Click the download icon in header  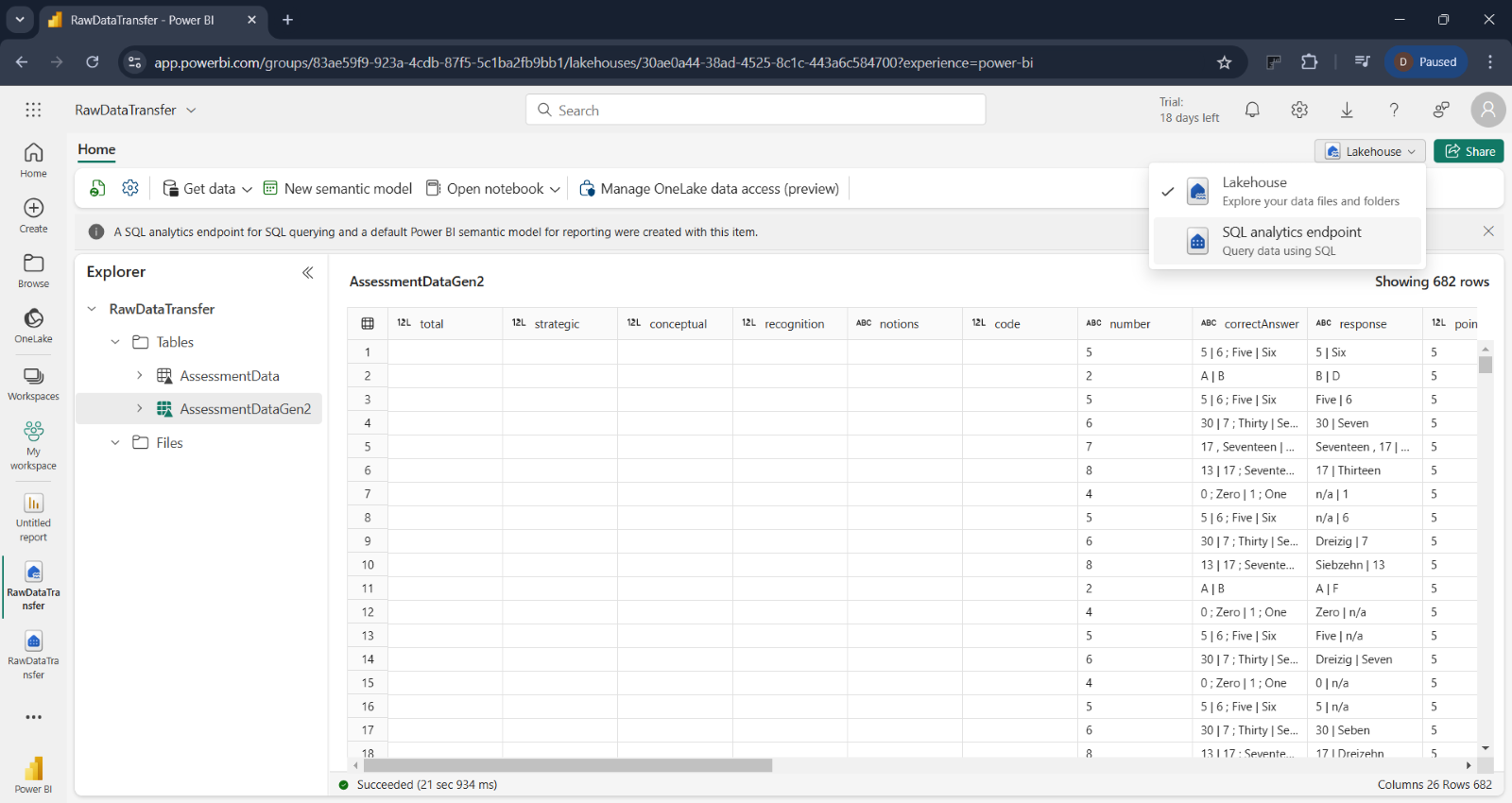pos(1347,110)
